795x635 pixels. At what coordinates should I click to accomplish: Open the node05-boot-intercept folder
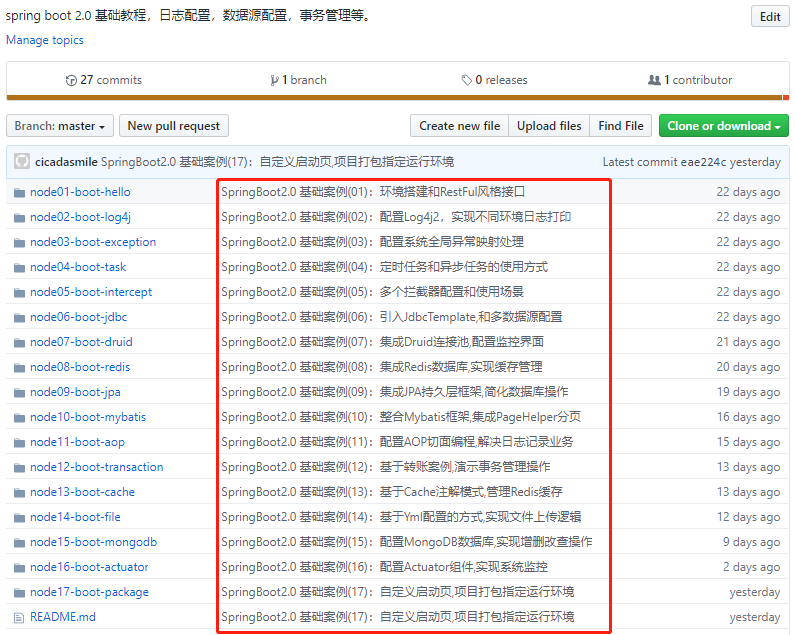[91, 292]
